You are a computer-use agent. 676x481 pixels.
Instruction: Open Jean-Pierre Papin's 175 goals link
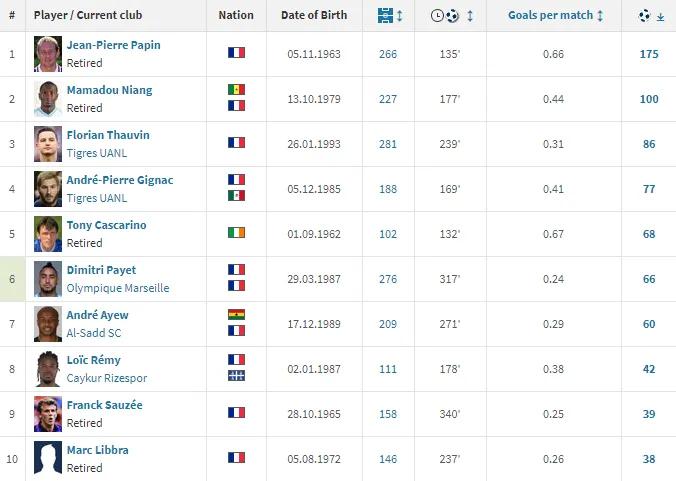[x=649, y=53]
